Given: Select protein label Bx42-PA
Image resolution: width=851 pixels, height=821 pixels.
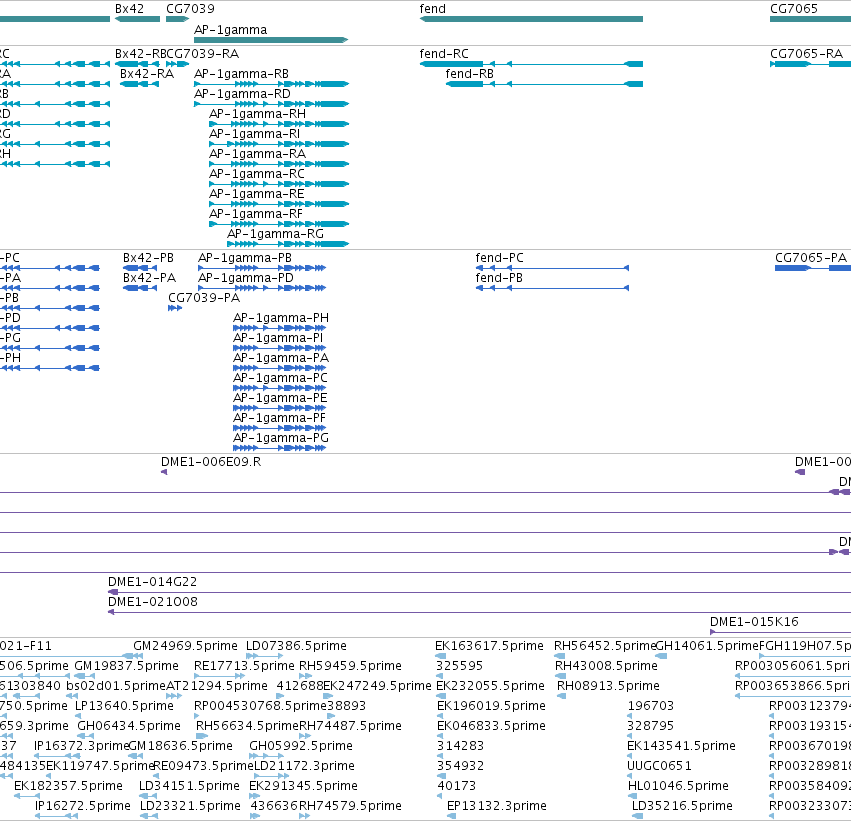Looking at the screenshot, I should pos(150,278).
